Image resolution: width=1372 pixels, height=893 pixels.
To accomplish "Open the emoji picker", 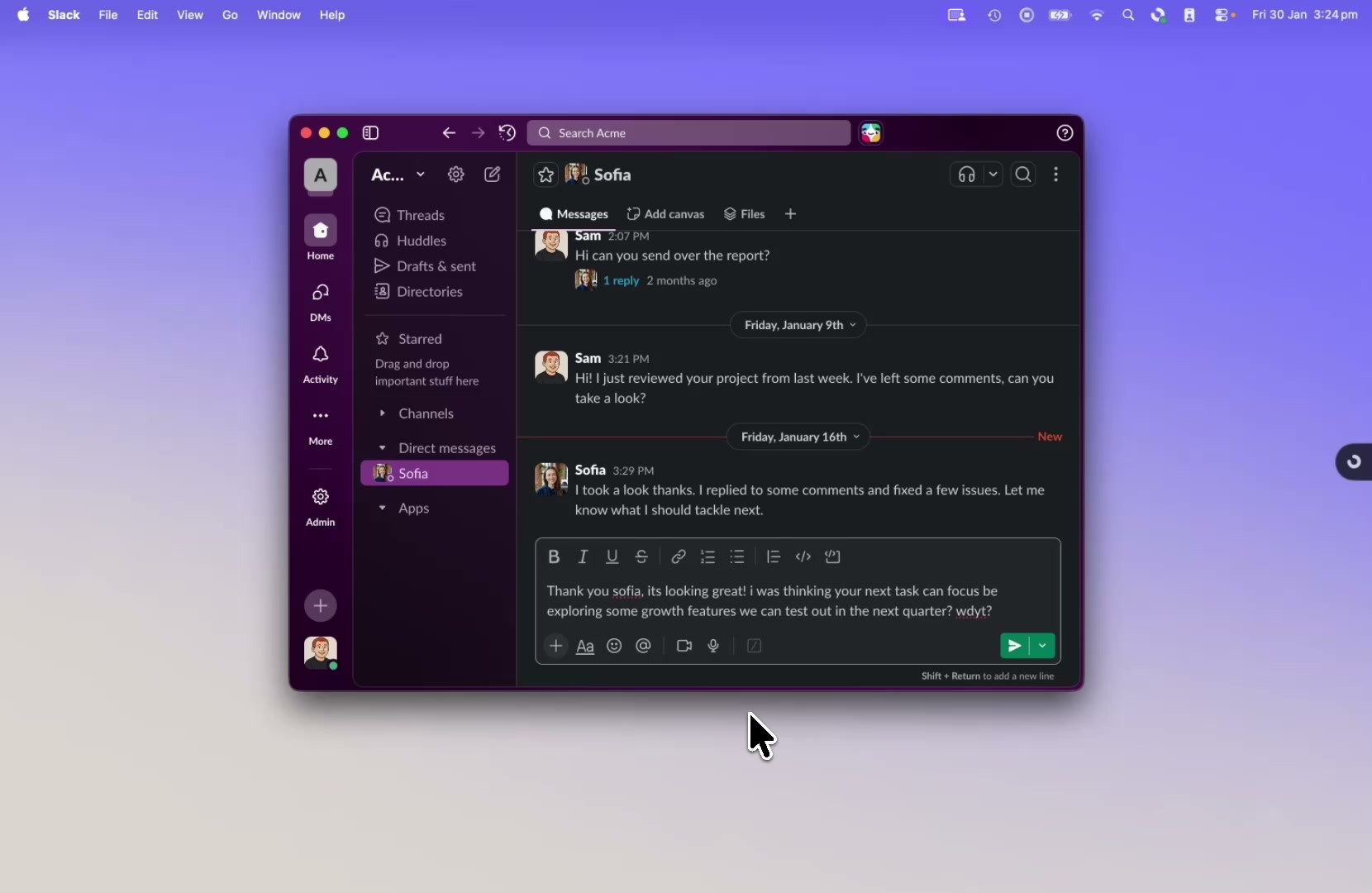I will pos(614,646).
